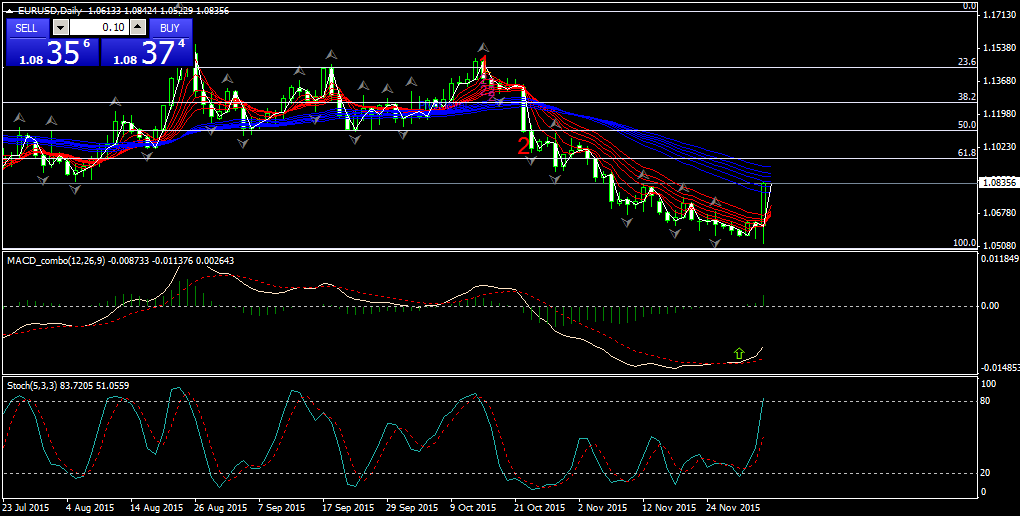Click the 0.10 volume input field
Viewport: 1020px width, 516px height.
click(100, 28)
